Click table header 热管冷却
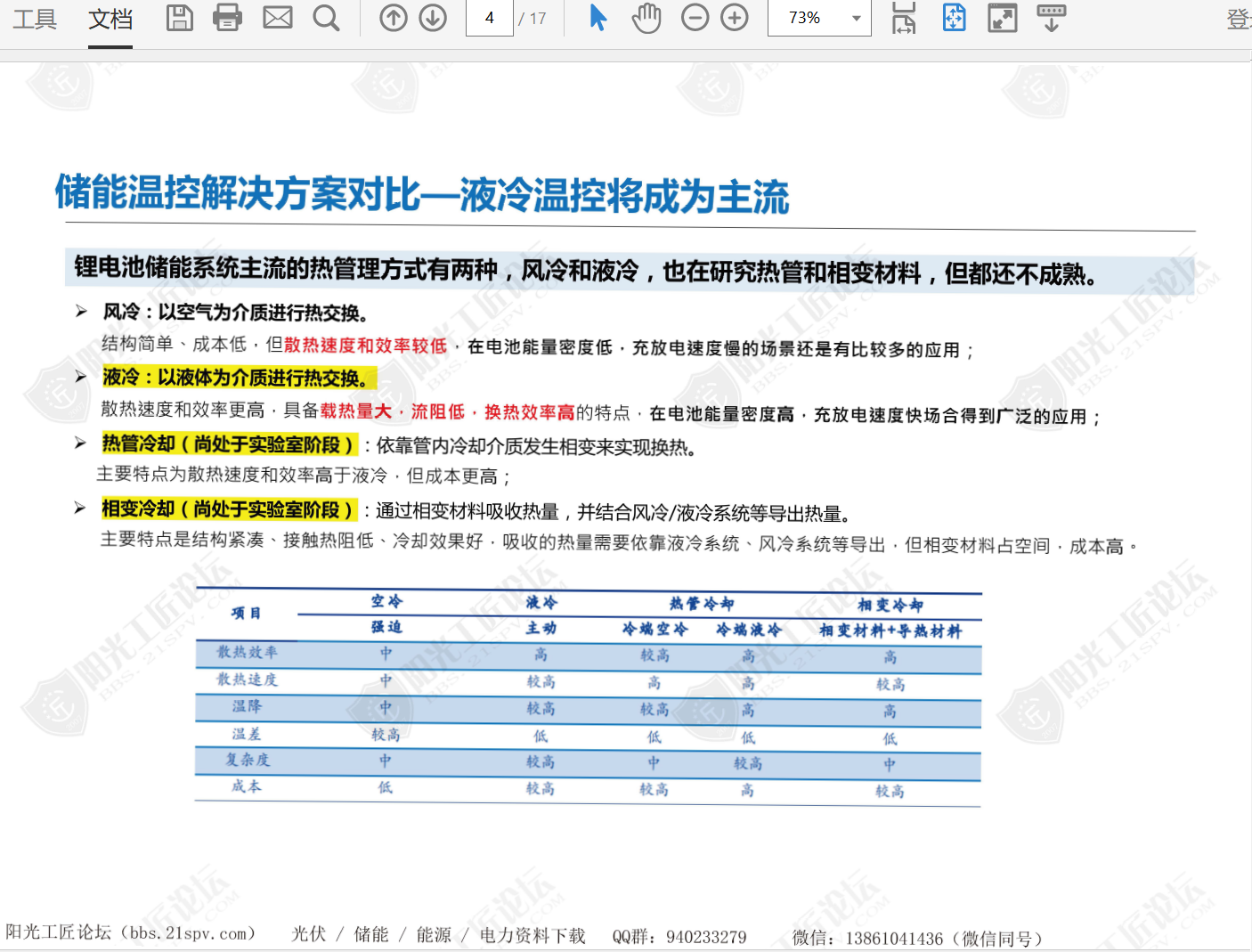The image size is (1252, 952). pyautogui.click(x=702, y=604)
